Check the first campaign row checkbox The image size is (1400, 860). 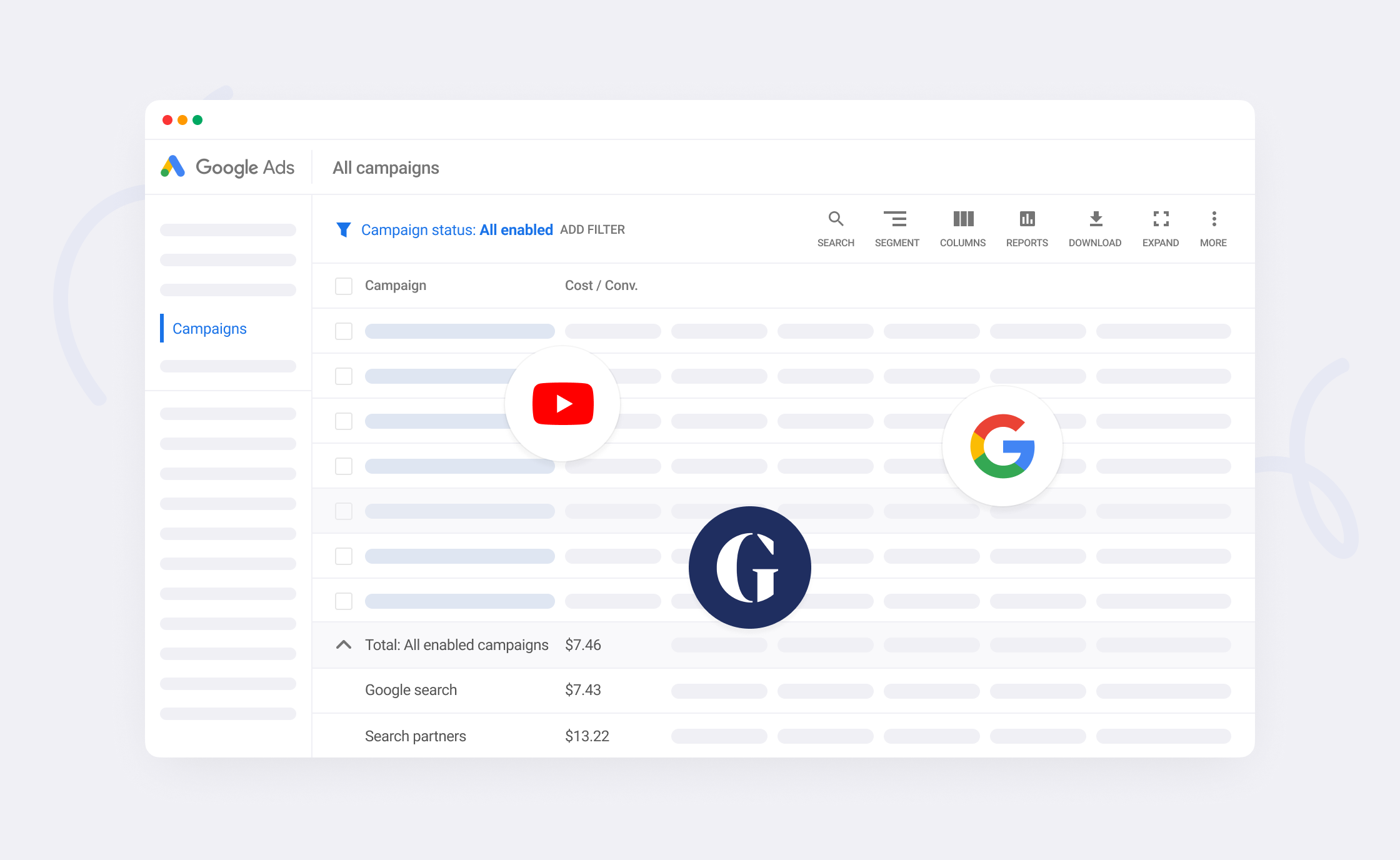tap(344, 331)
